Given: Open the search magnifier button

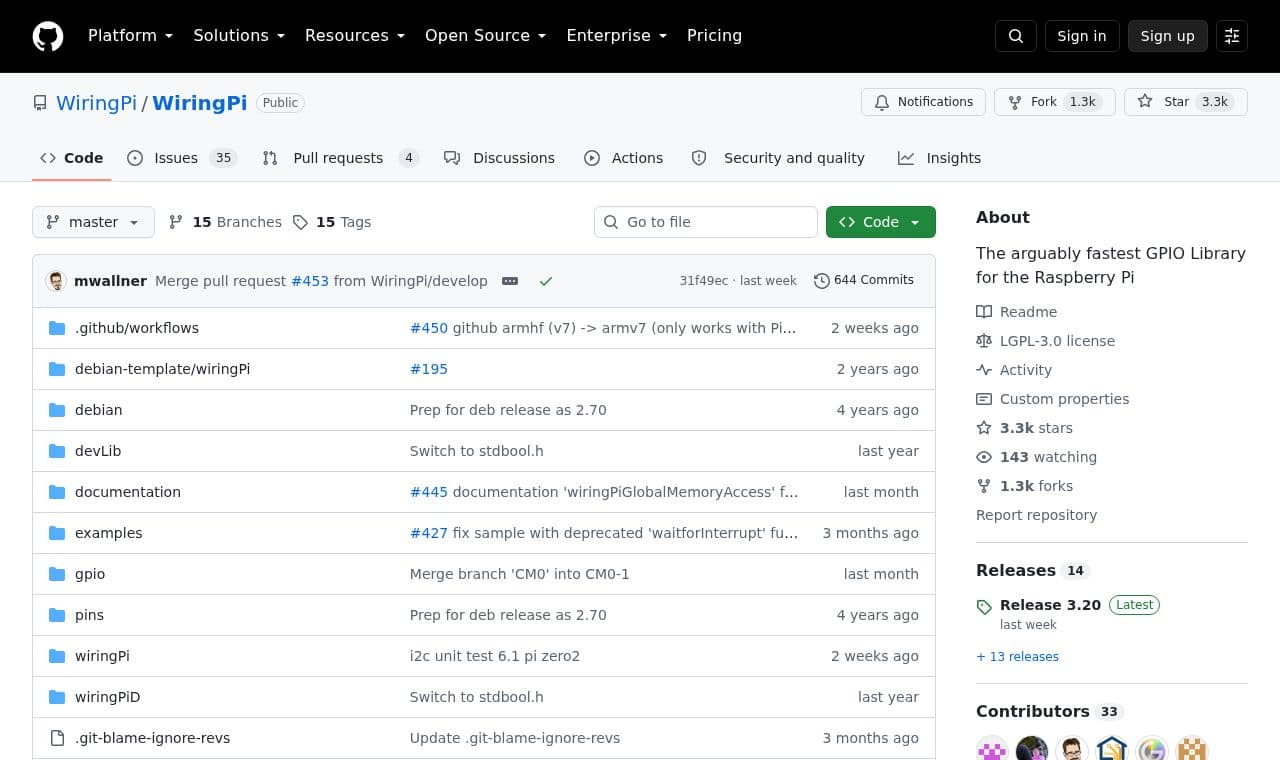Looking at the screenshot, I should 1015,36.
